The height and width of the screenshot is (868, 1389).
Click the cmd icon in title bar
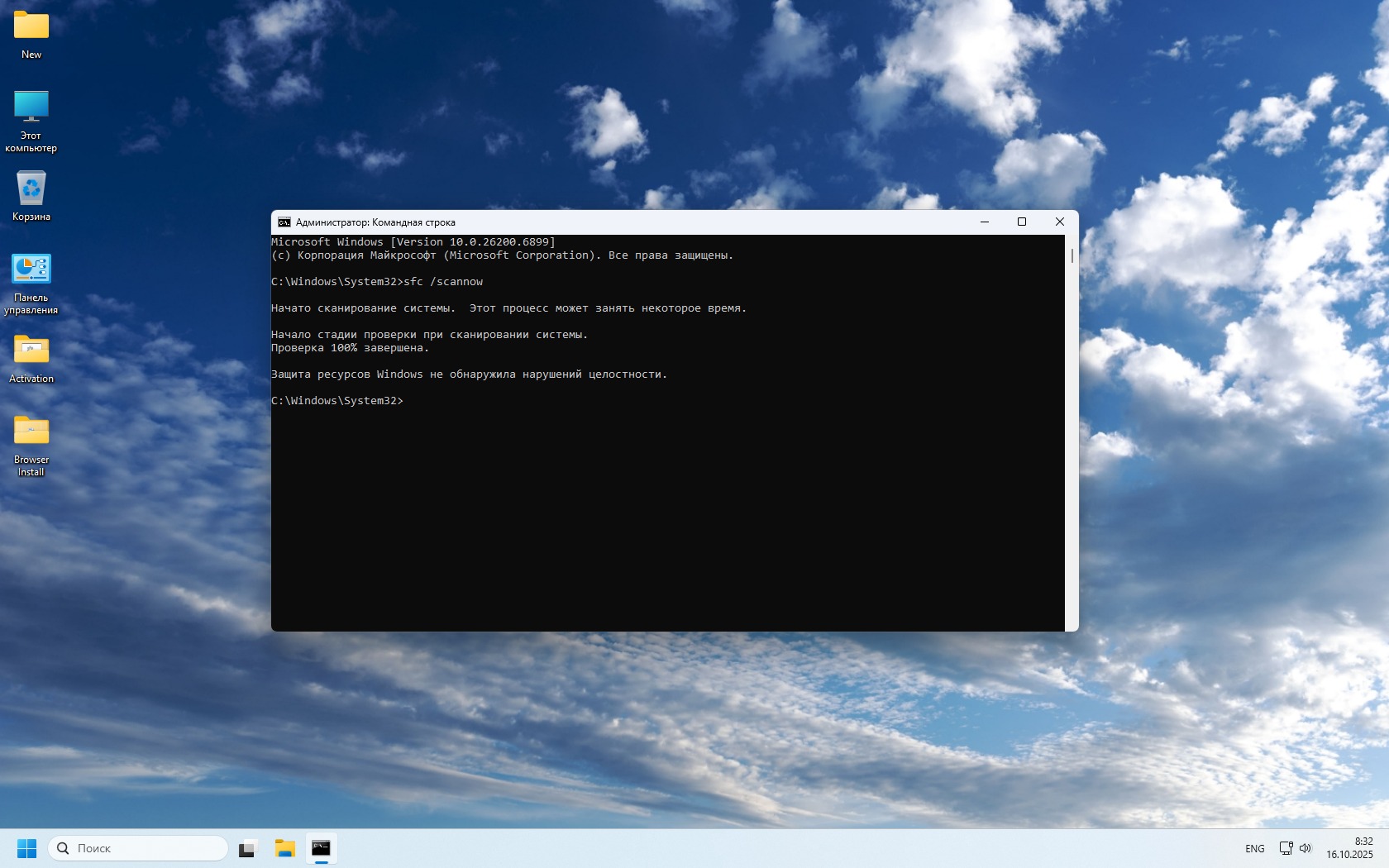point(284,222)
